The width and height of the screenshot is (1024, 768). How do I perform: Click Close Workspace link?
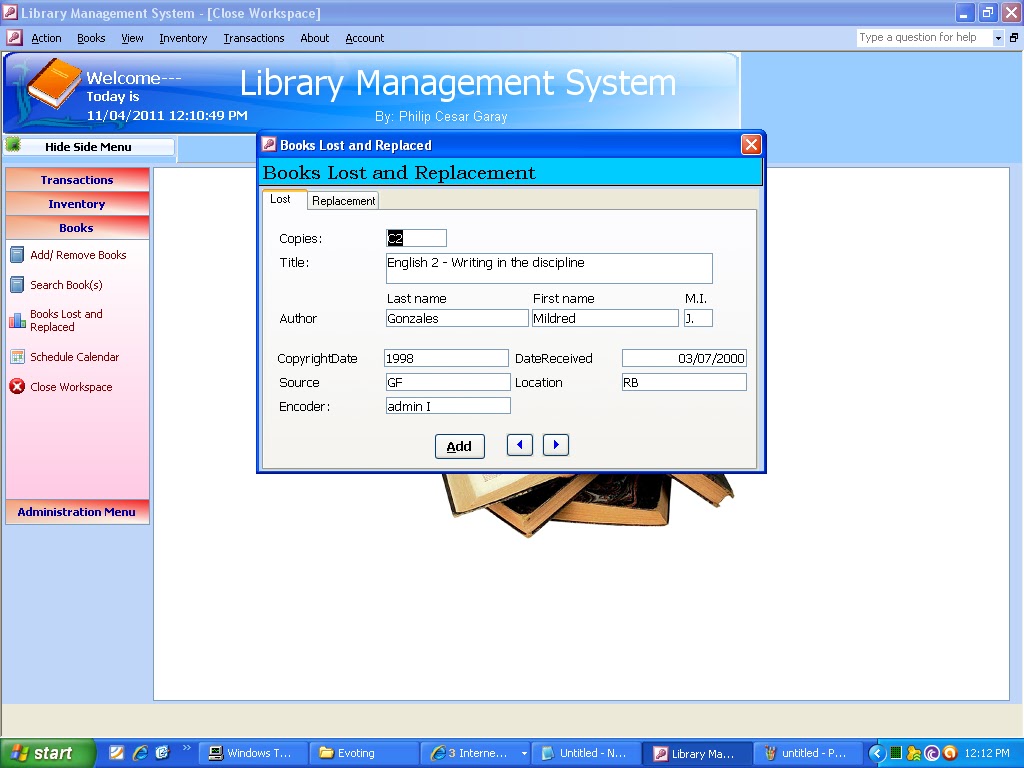[x=71, y=387]
